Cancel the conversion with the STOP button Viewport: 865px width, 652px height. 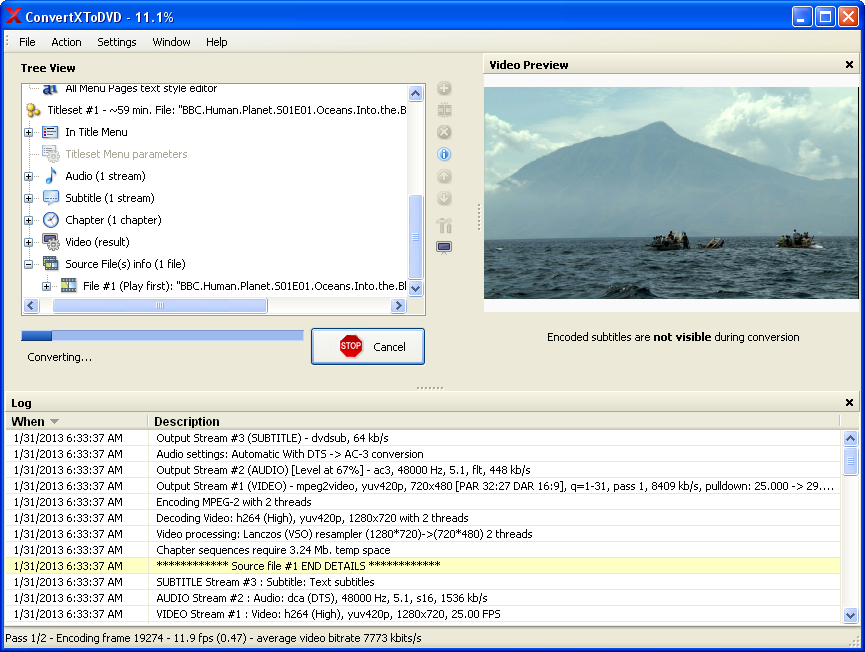(x=368, y=346)
